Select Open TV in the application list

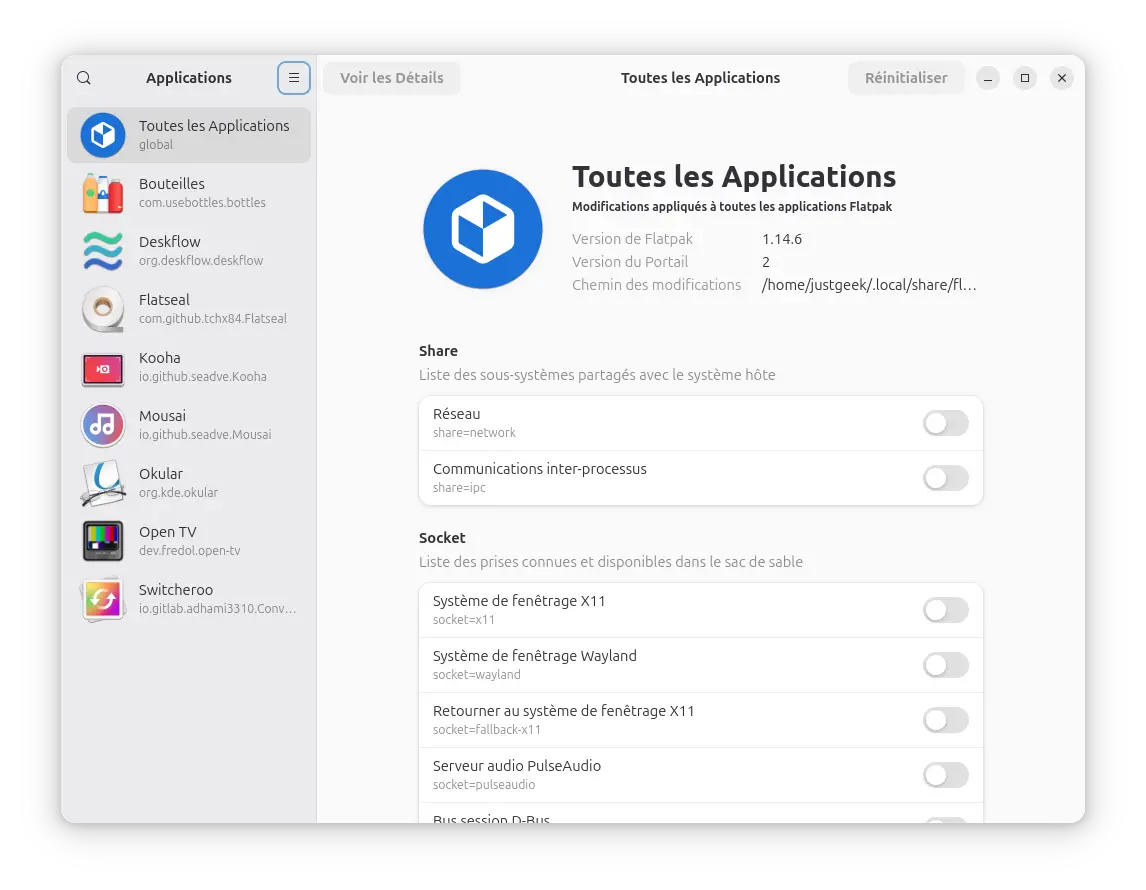coord(189,541)
